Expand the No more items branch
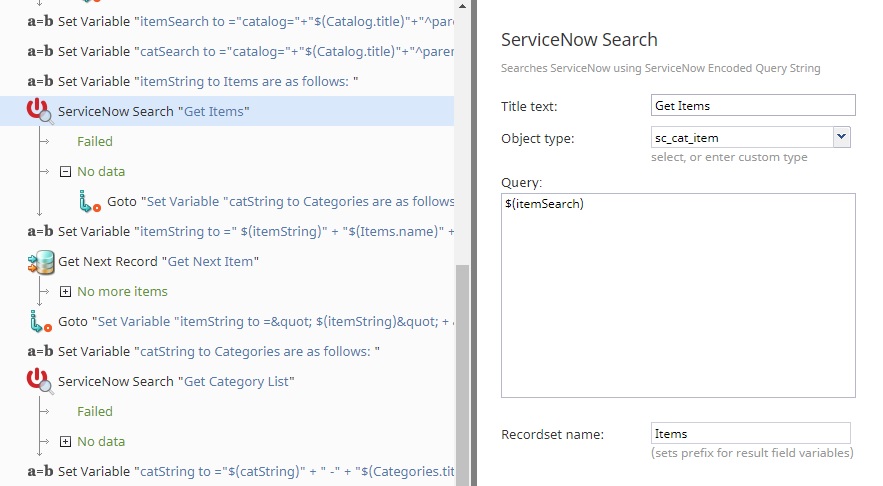 coord(65,291)
